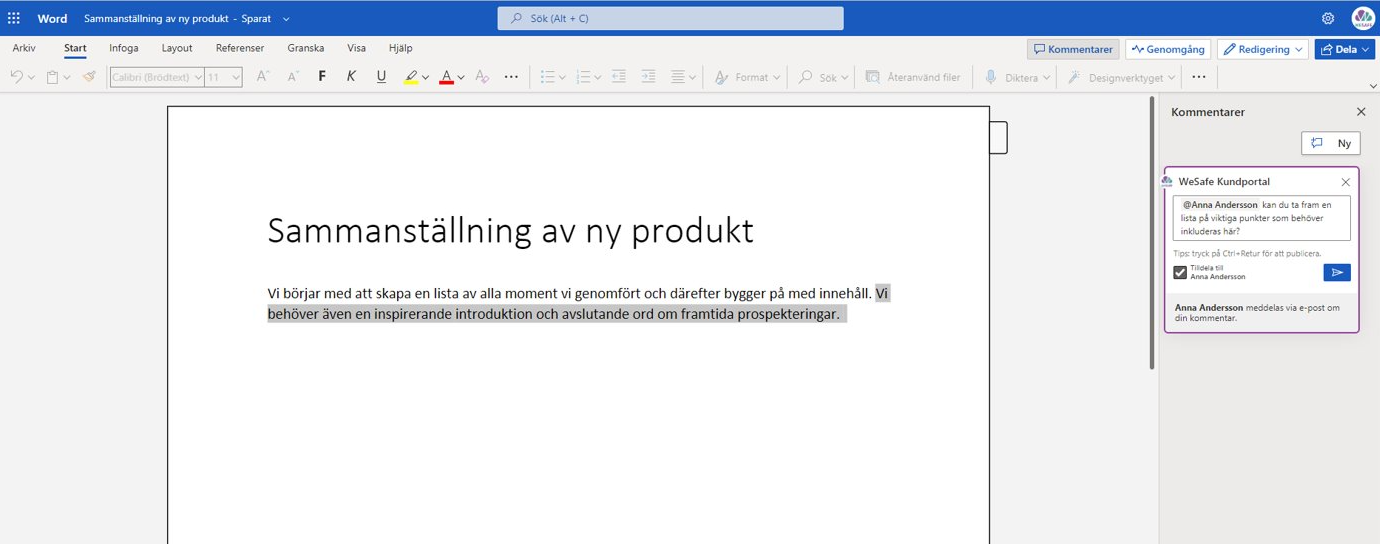Click the Format Painter brush icon
Viewport: 1380px width, 544px height.
[89, 77]
